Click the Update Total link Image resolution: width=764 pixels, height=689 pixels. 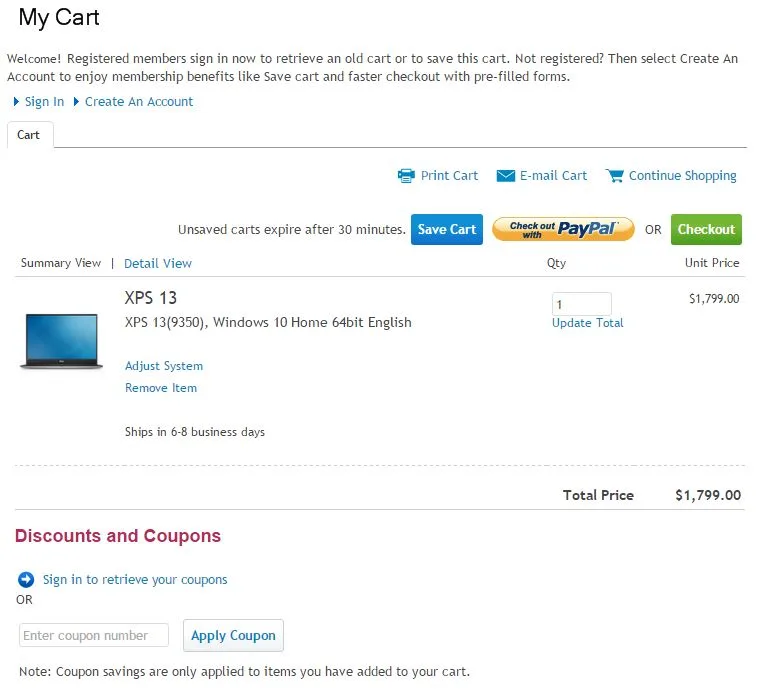click(x=588, y=323)
